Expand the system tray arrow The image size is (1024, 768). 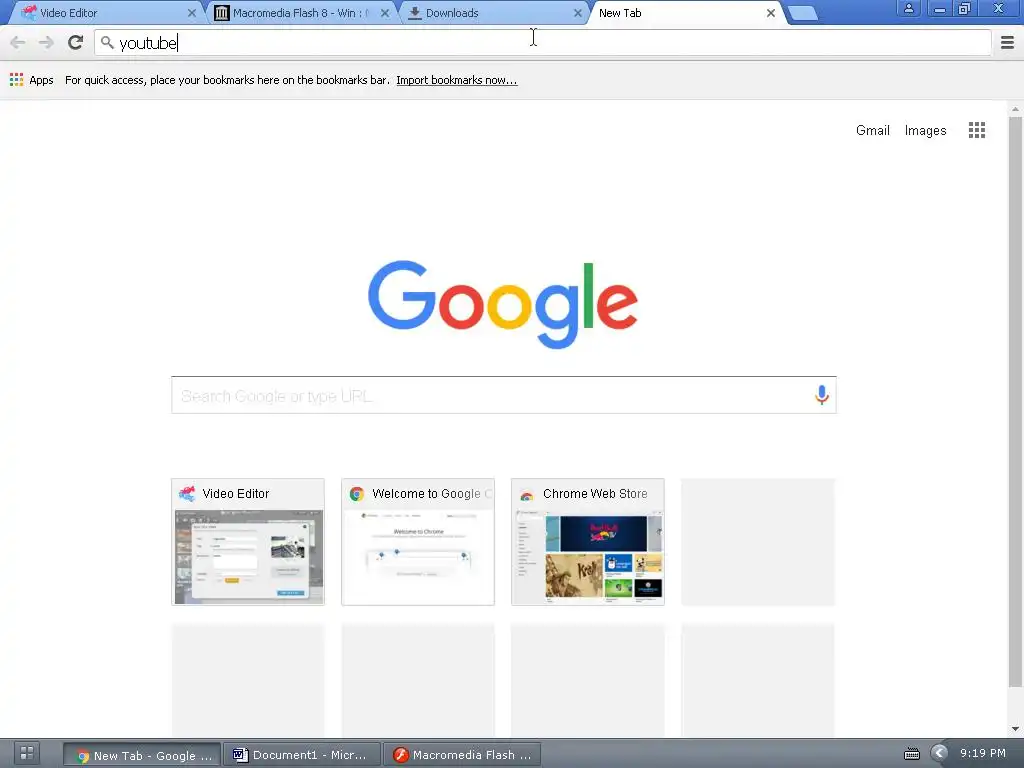click(939, 754)
